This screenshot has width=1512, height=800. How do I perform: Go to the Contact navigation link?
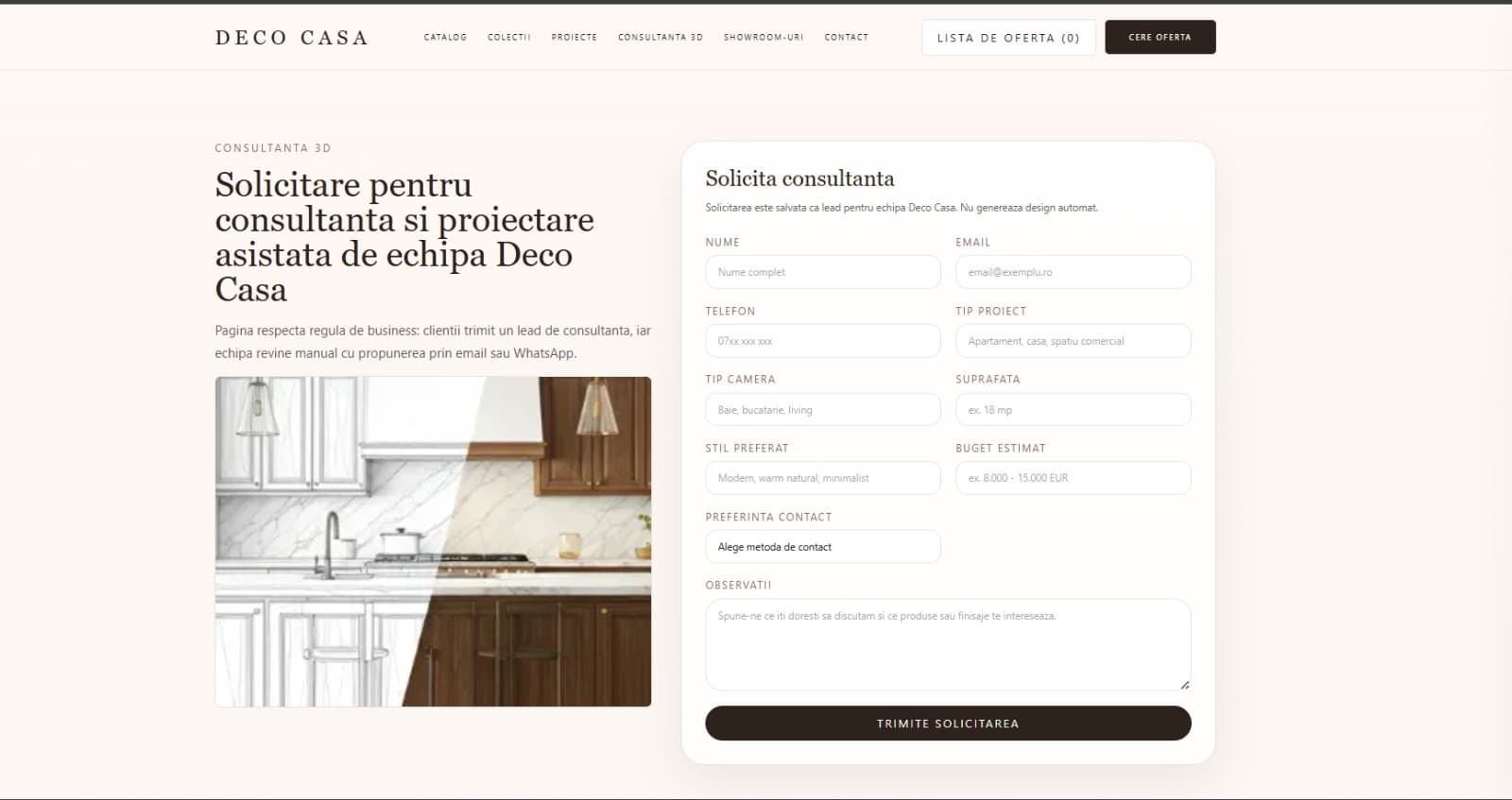point(847,38)
